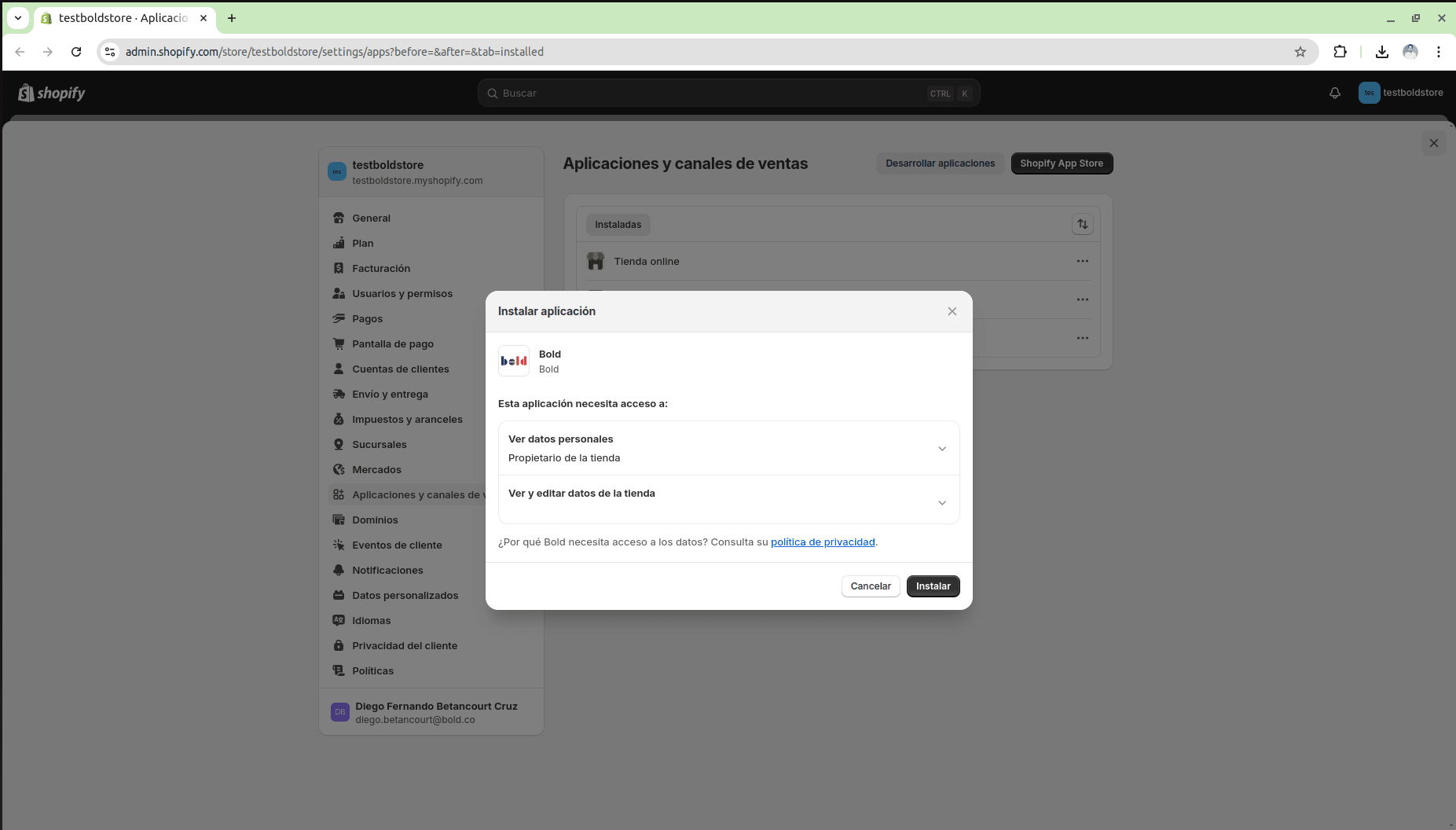Open the browser downloads icon
The width and height of the screenshot is (1456, 830).
tap(1381, 52)
